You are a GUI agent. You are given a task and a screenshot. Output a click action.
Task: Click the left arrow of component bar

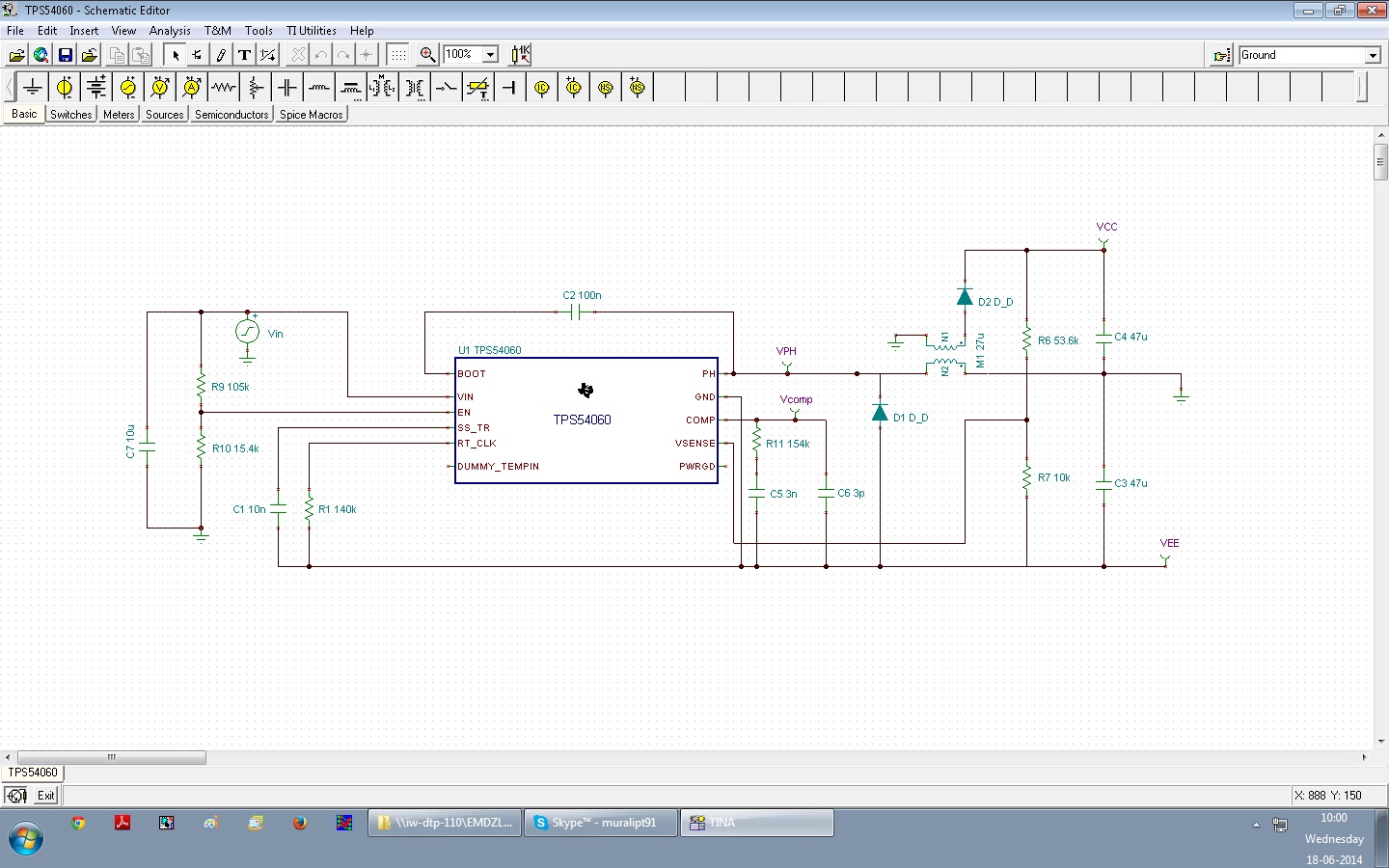click(10, 88)
